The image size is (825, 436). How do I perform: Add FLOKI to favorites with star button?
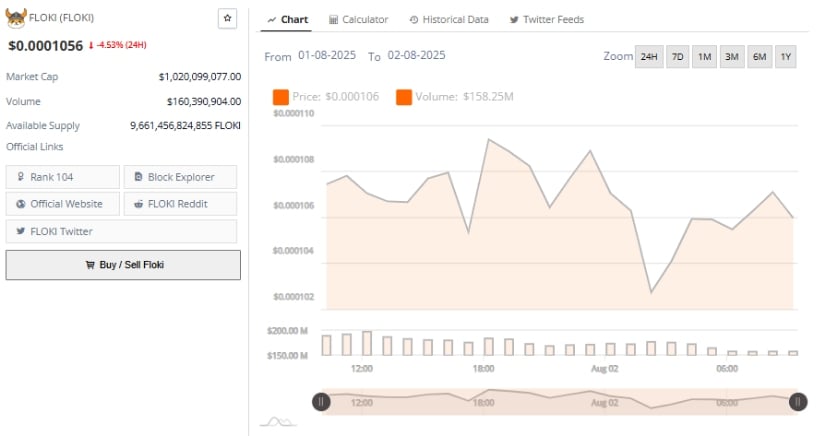coord(227,18)
